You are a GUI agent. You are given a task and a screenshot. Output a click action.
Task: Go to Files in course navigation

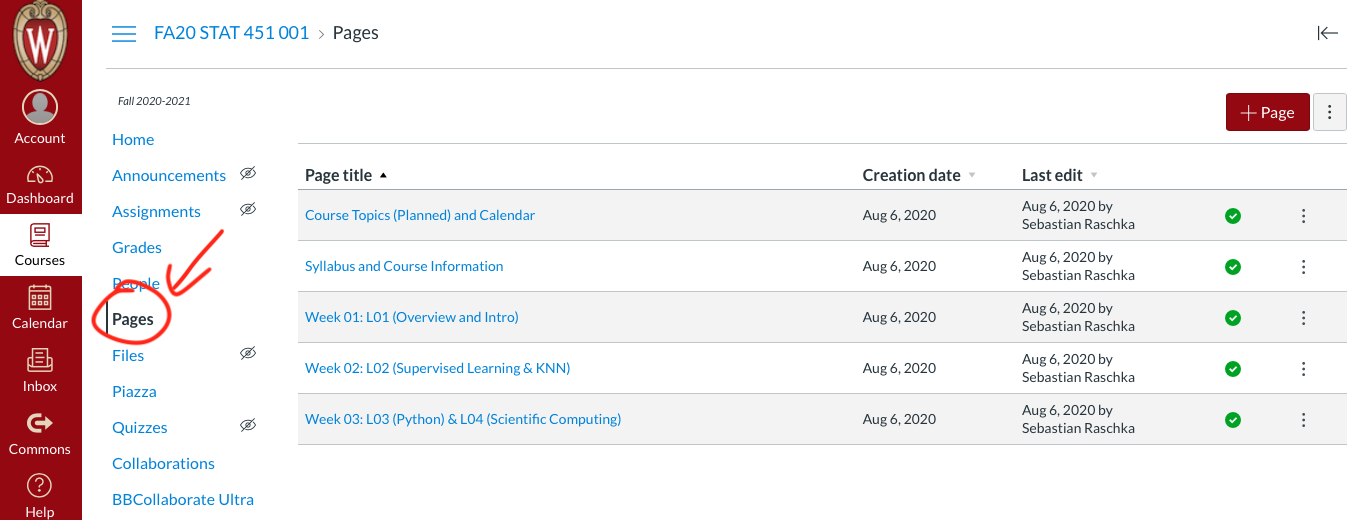point(128,355)
